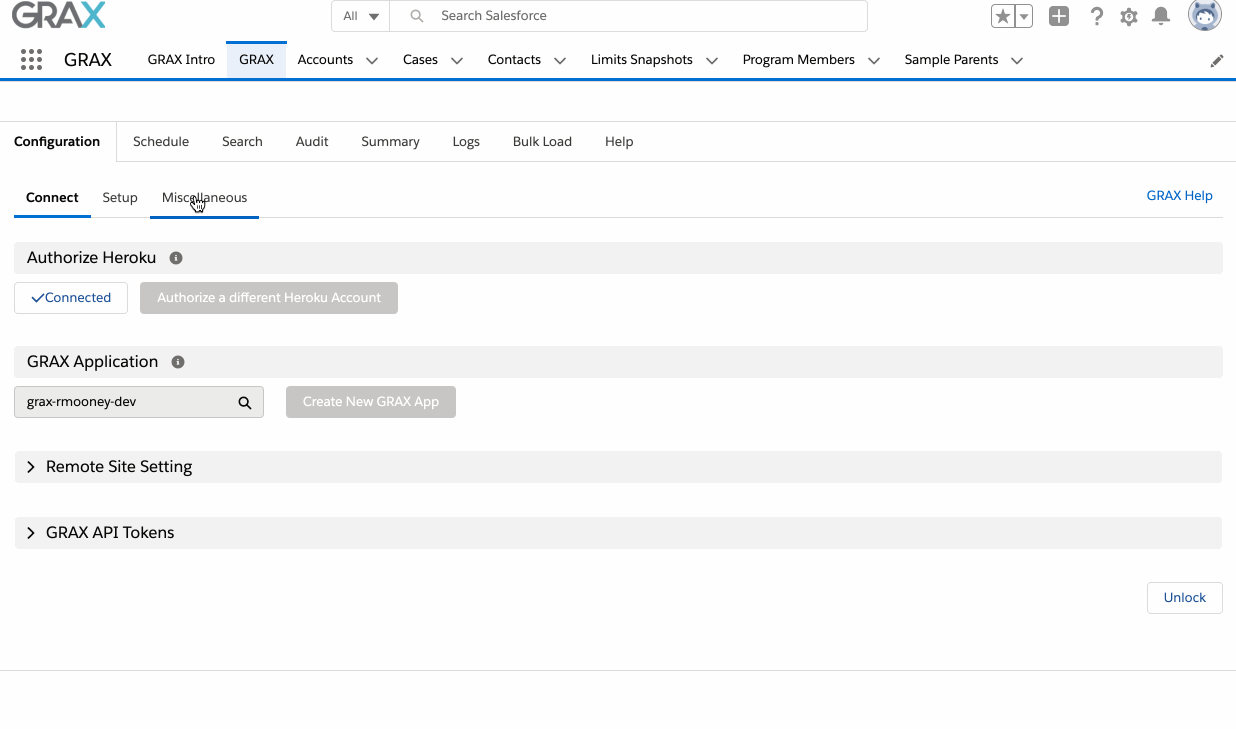This screenshot has height=729, width=1236.
Task: Open the Contacts tab dropdown chevron
Action: (560, 60)
